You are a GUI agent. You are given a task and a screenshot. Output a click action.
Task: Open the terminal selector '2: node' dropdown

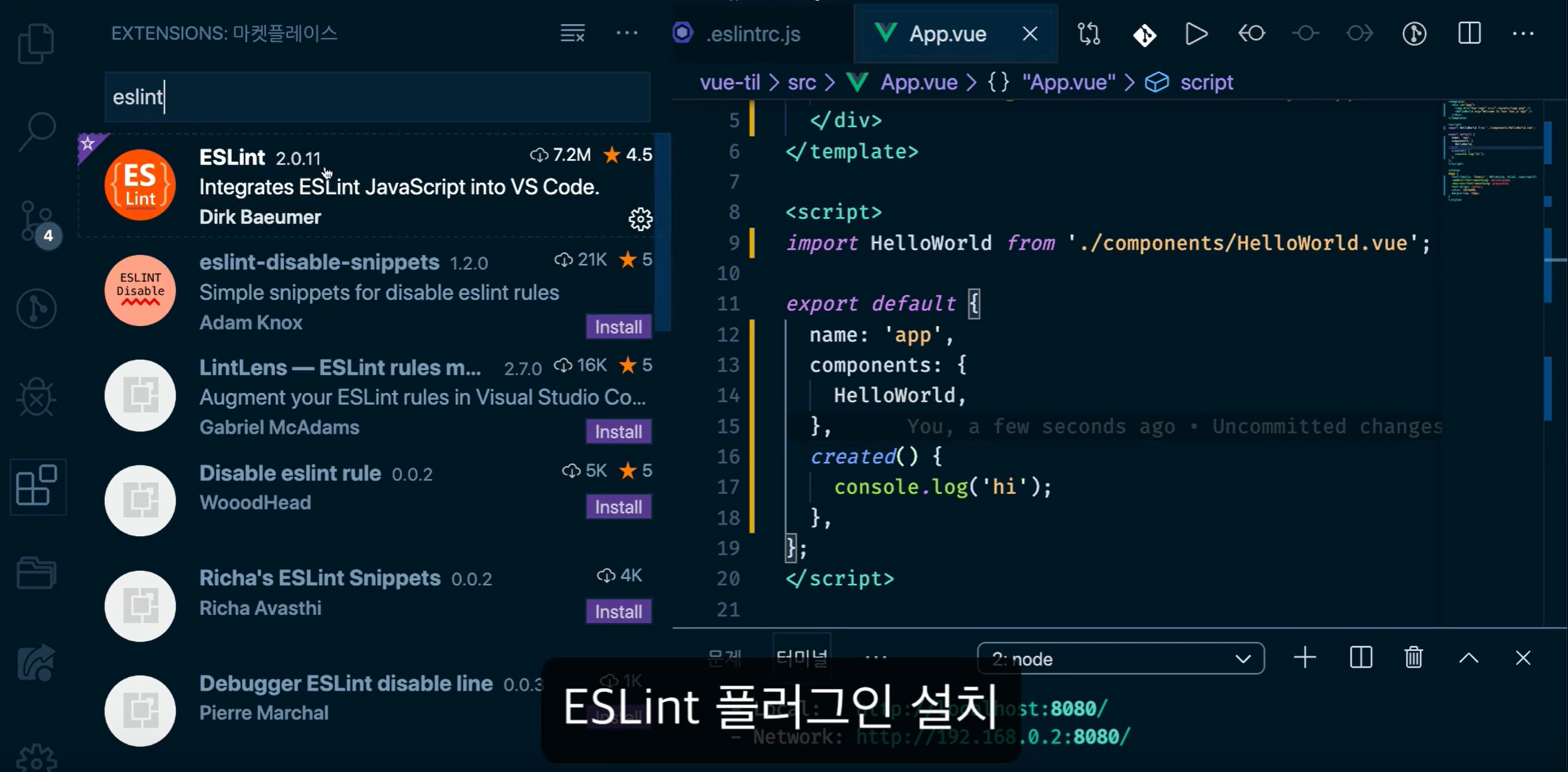pyautogui.click(x=1120, y=659)
